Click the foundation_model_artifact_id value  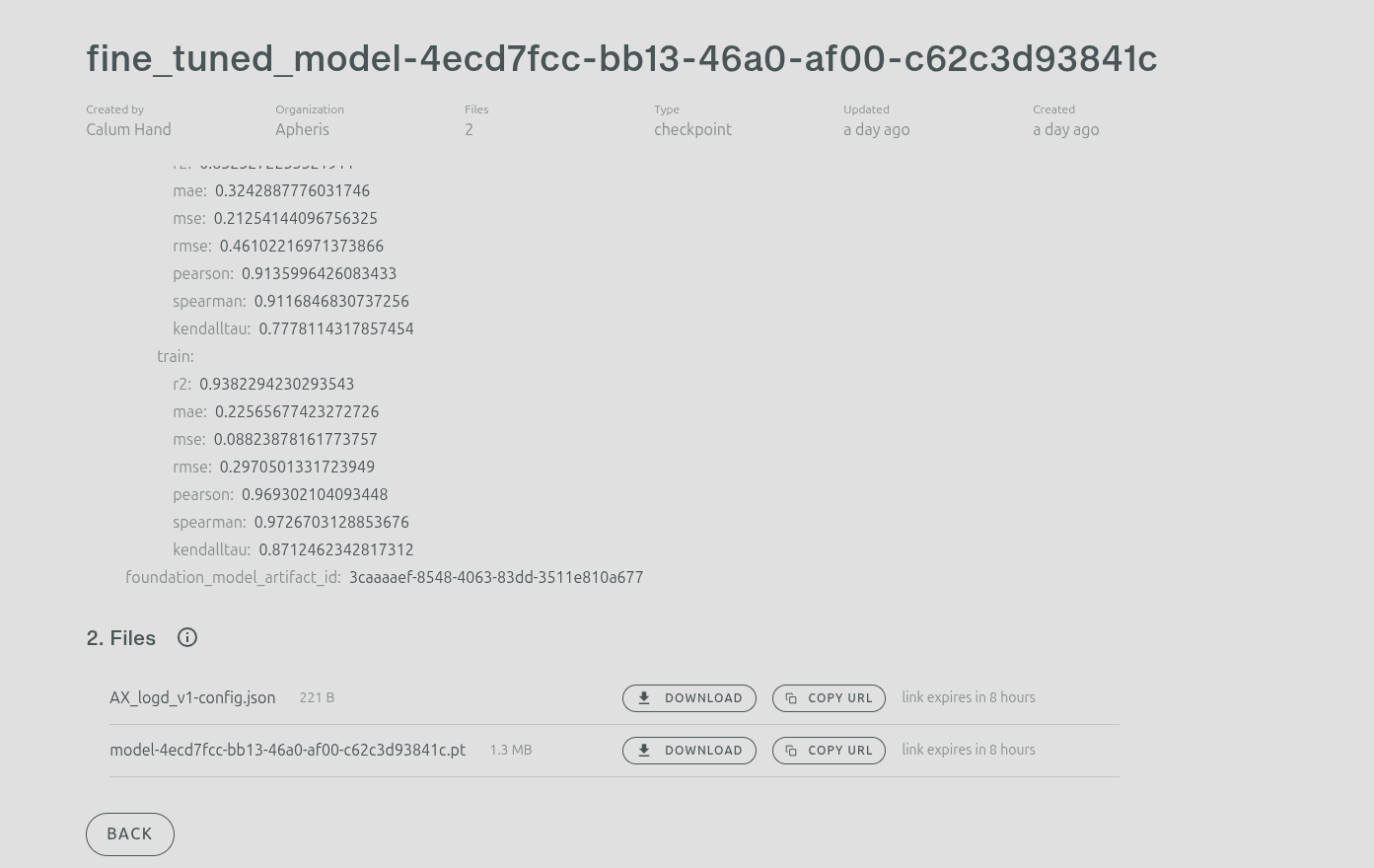point(496,577)
